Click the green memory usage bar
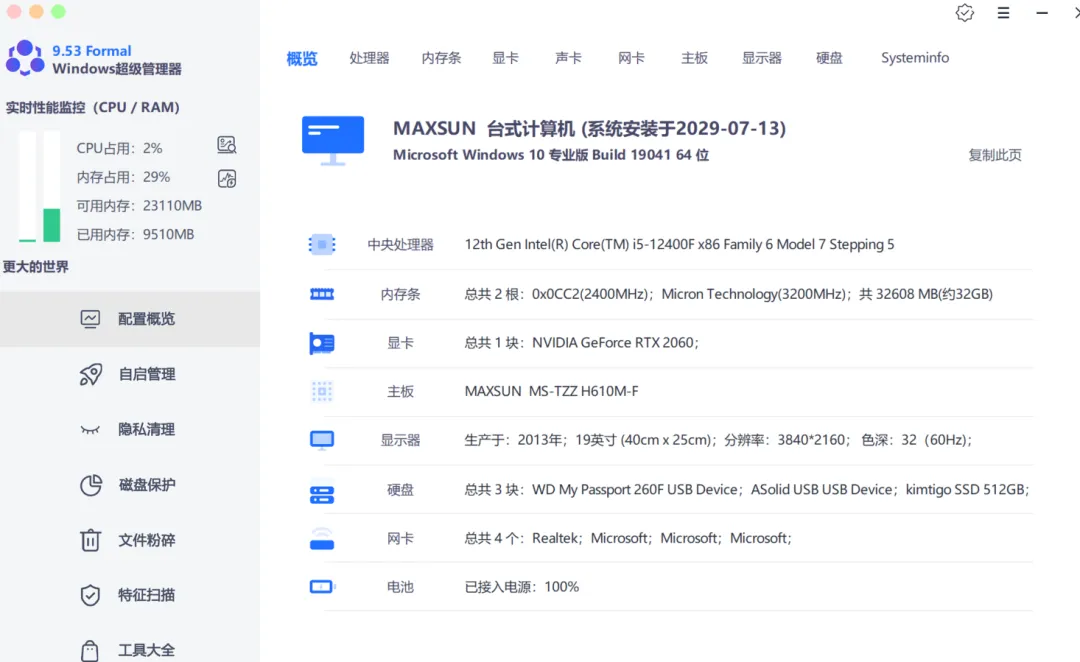This screenshot has height=662, width=1080. [x=52, y=225]
